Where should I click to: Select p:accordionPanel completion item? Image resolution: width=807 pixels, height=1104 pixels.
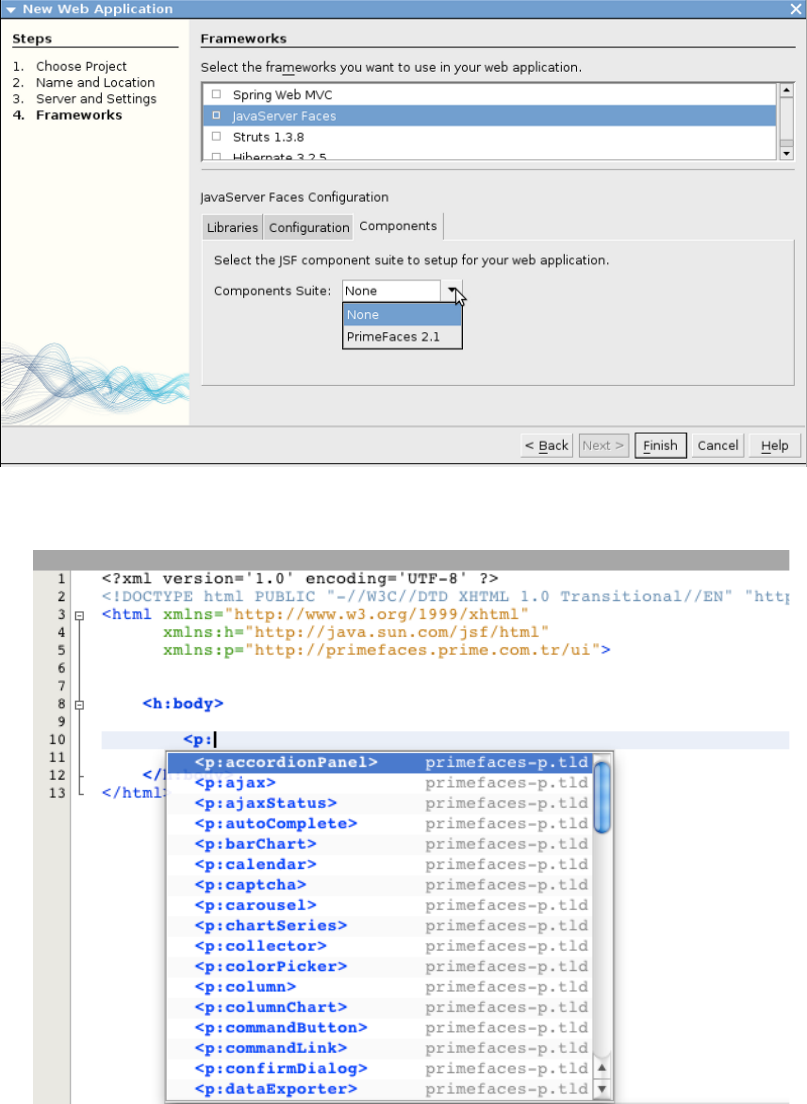[x=380, y=763]
